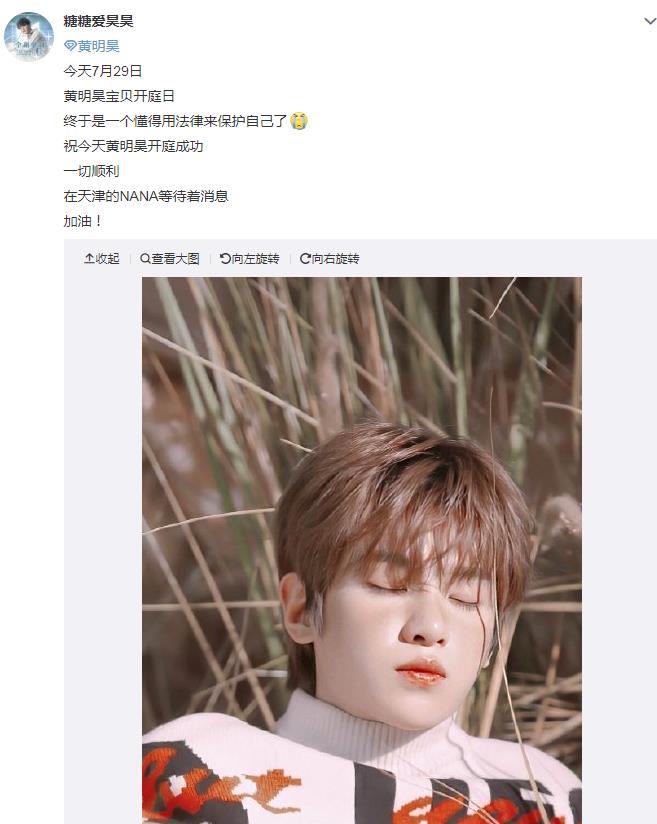Expand the post options chevron menu

tap(650, 22)
